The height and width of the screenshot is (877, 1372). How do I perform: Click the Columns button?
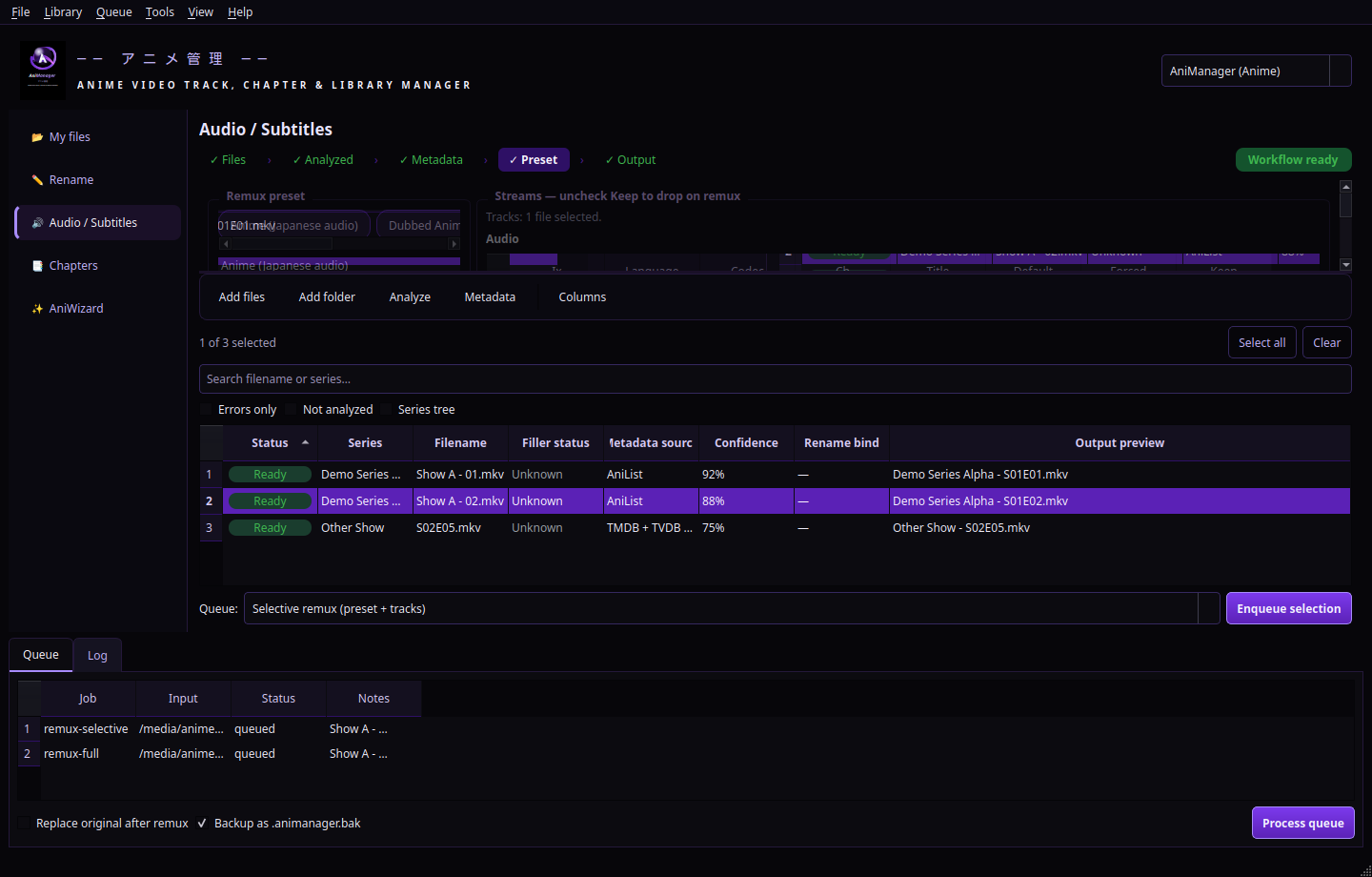click(x=582, y=297)
